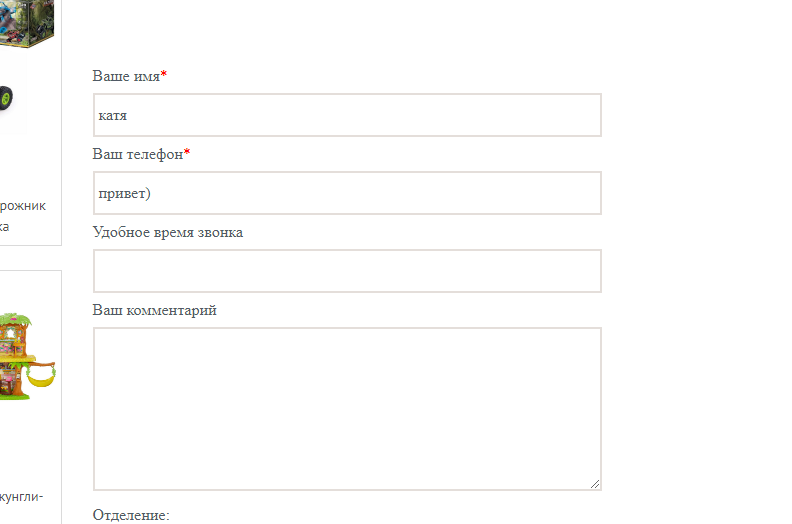The image size is (792, 524).
Task: Click the "Отделение:" label
Action: pyautogui.click(x=131, y=515)
